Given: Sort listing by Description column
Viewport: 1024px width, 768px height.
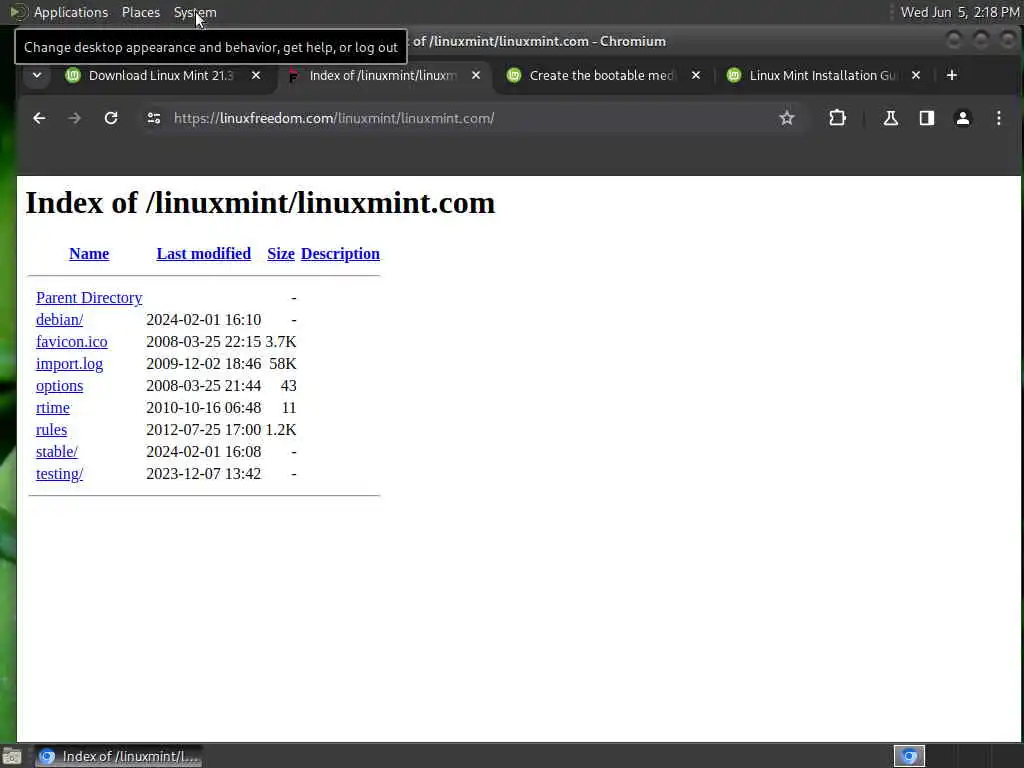Looking at the screenshot, I should point(340,253).
